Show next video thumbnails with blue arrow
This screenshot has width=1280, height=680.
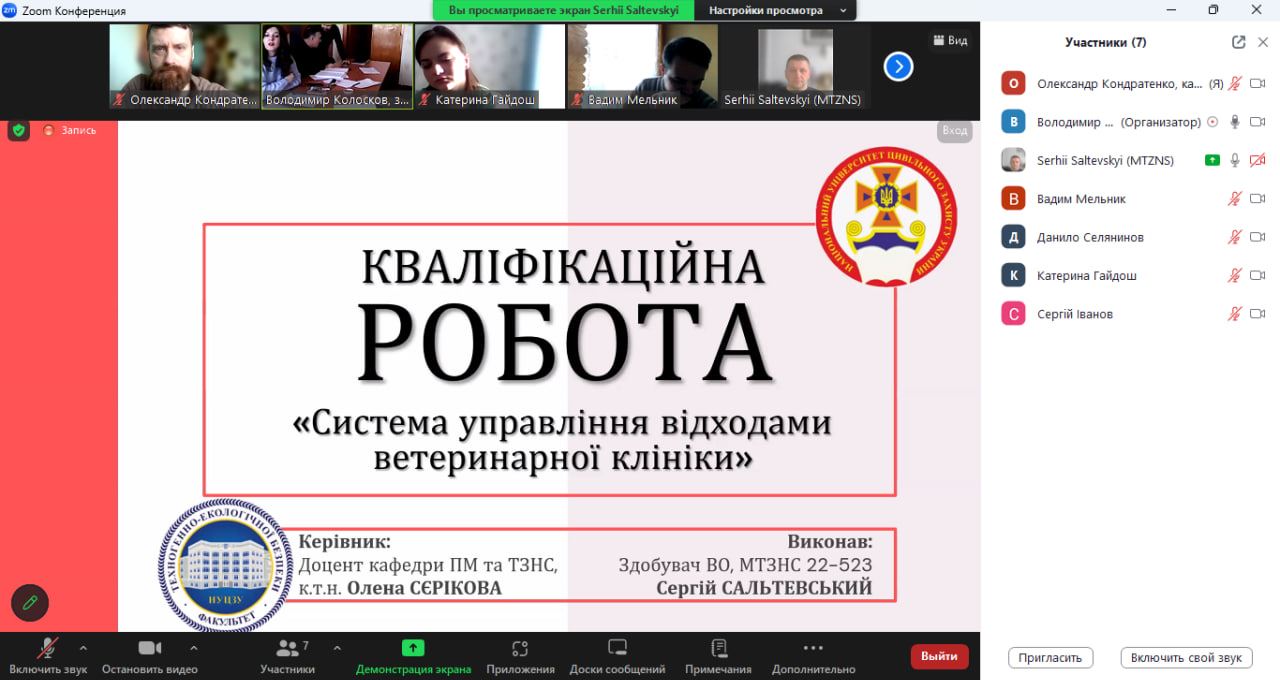tap(898, 66)
